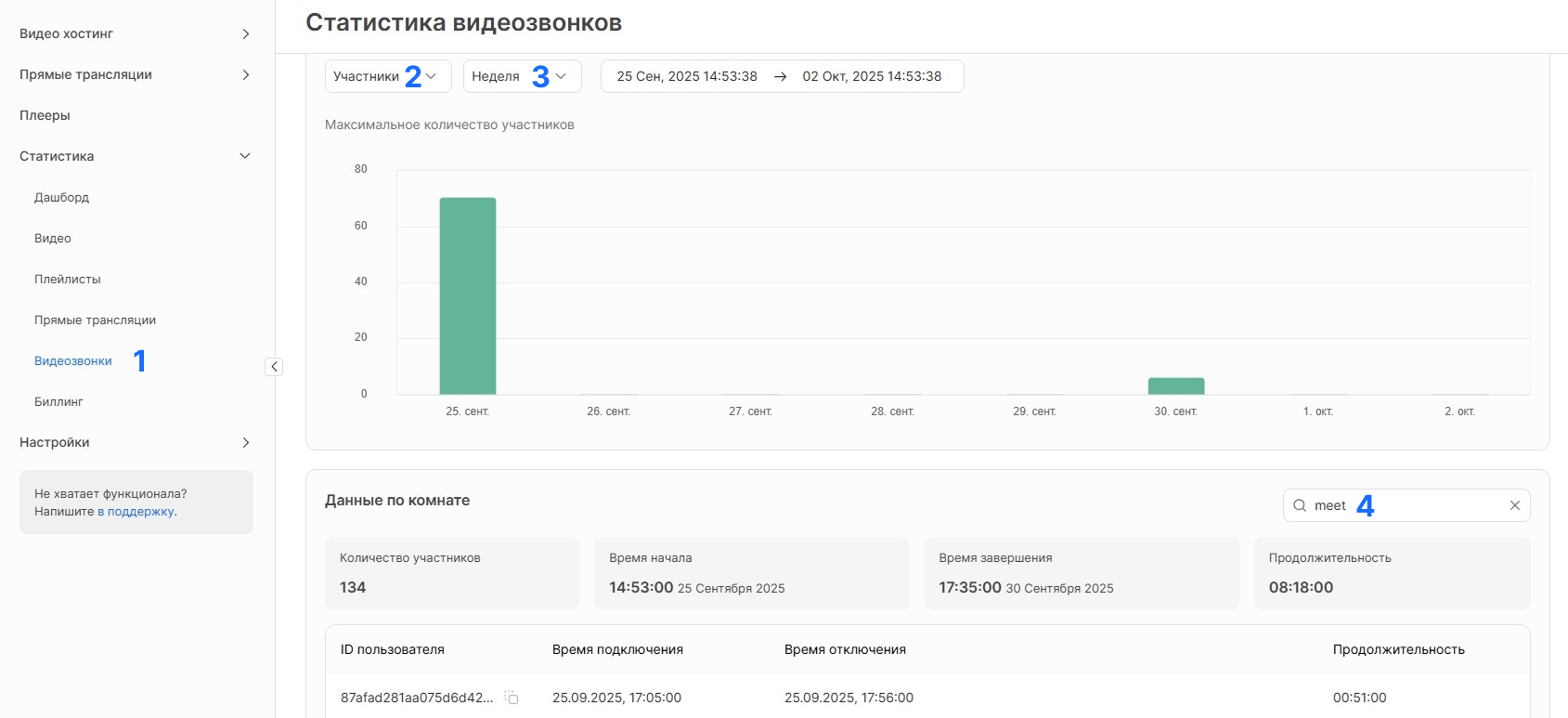Open the Участники dropdown
Screen dimensions: 1568x718
point(387,76)
